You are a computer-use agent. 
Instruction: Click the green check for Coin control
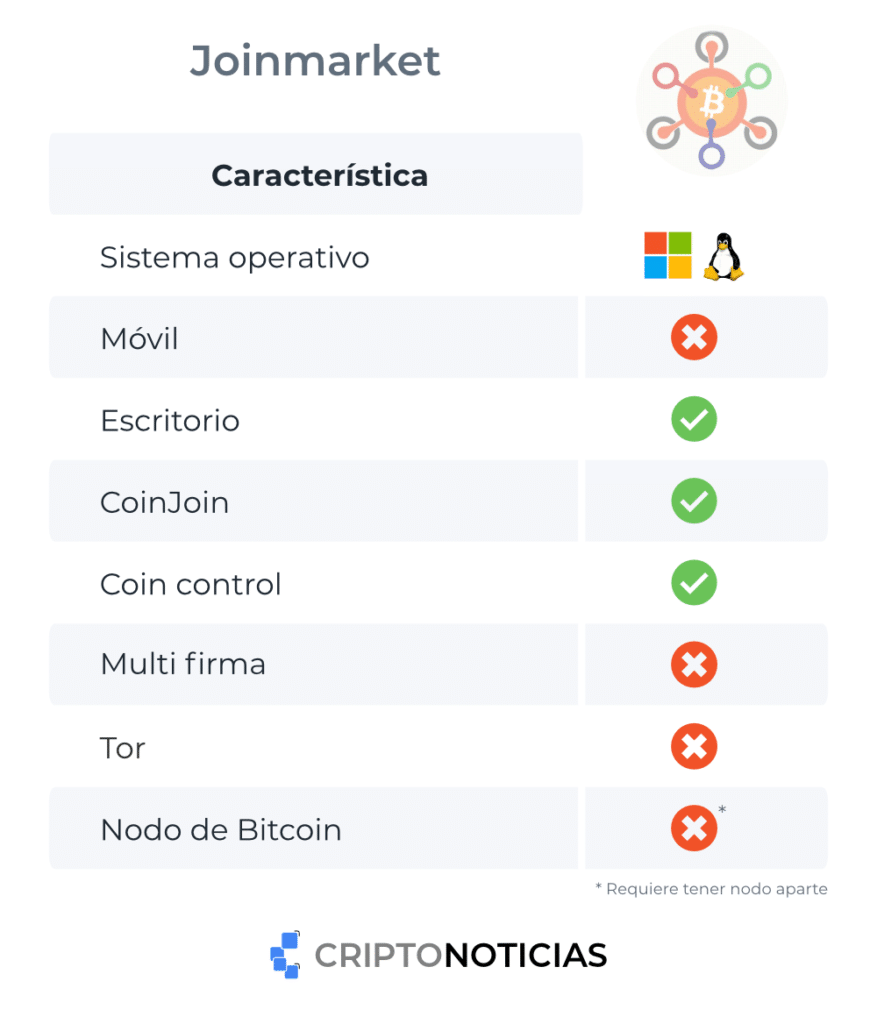pyautogui.click(x=694, y=583)
